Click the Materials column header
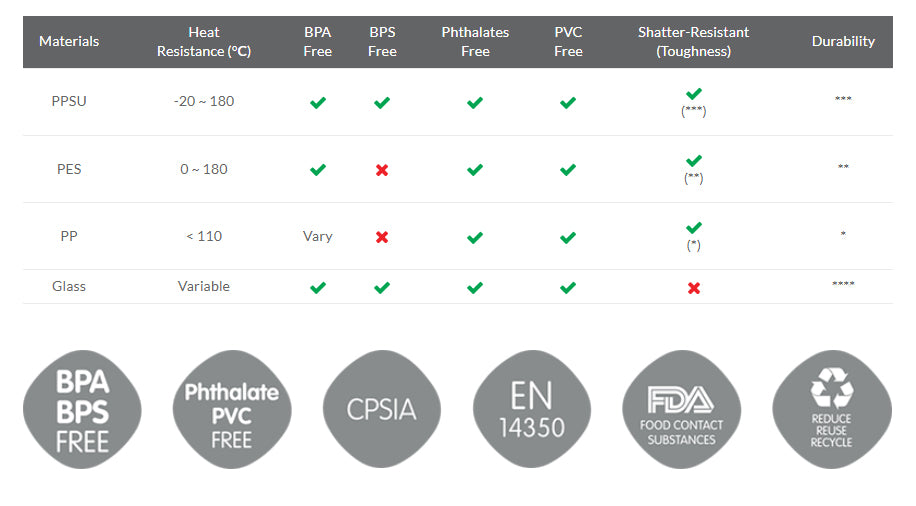 tap(69, 41)
